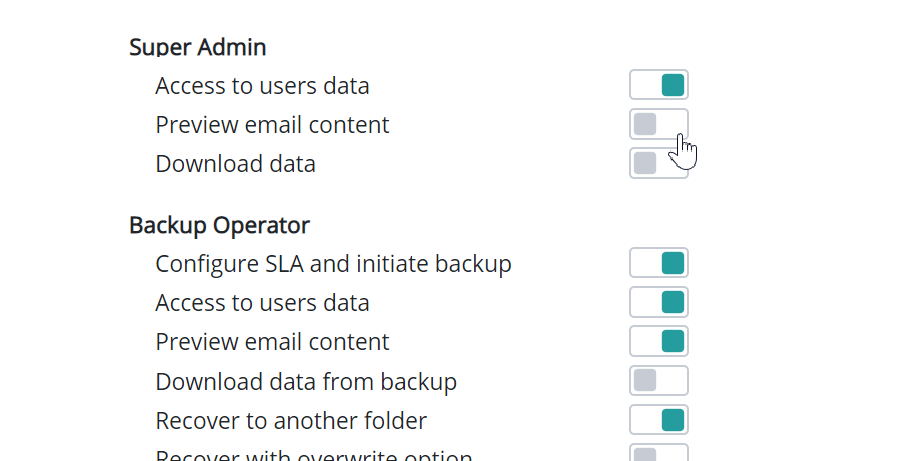The width and height of the screenshot is (904, 461).
Task: Turn off Backup Operator preview email content toggle
Action: click(x=659, y=341)
